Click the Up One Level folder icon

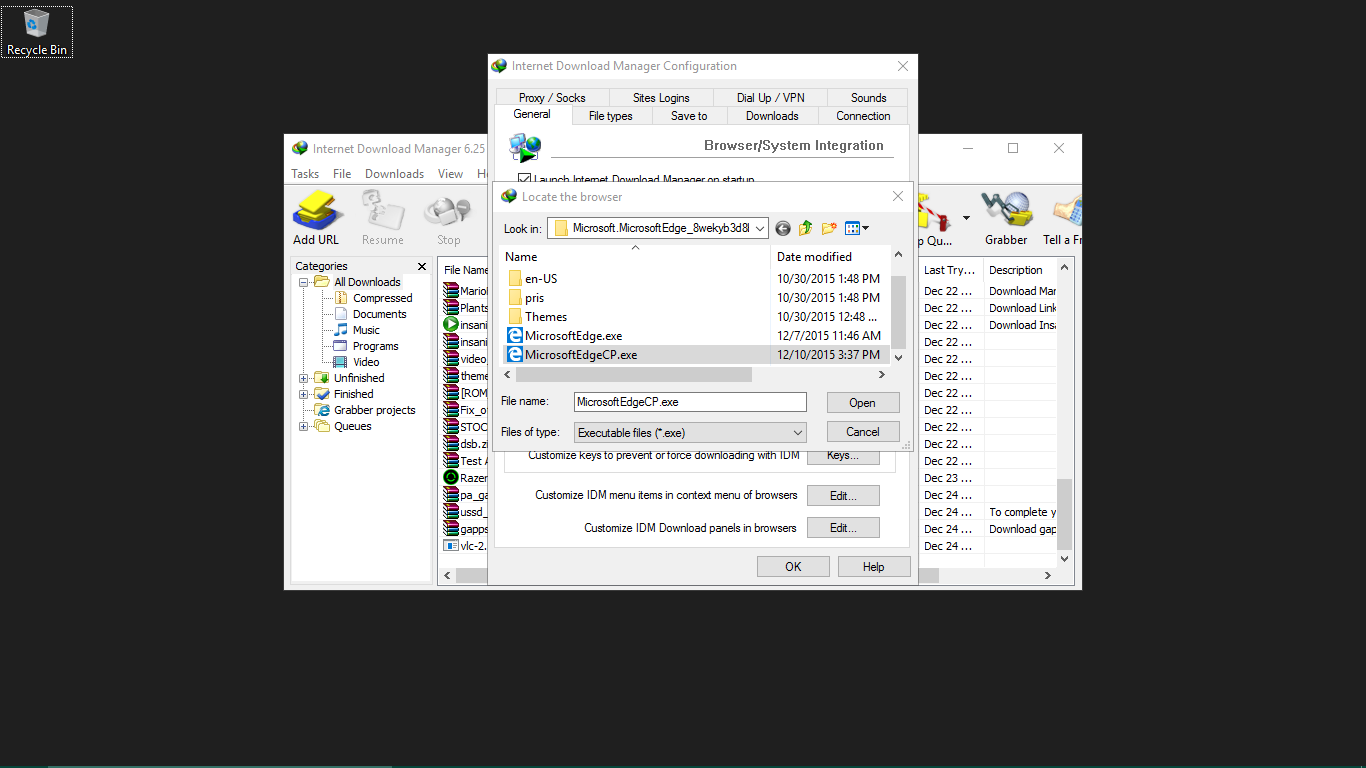click(x=805, y=228)
